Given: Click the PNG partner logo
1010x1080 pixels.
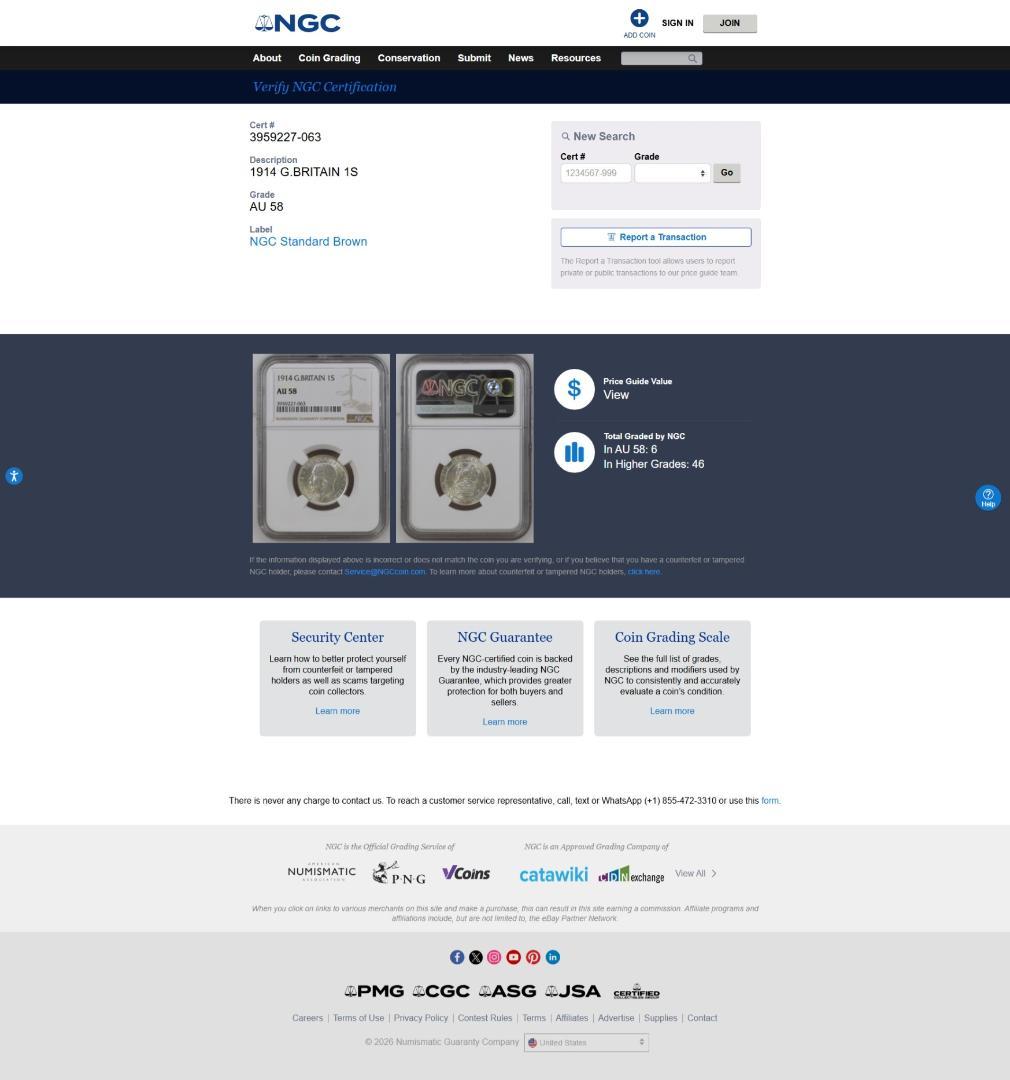Looking at the screenshot, I should click(399, 873).
